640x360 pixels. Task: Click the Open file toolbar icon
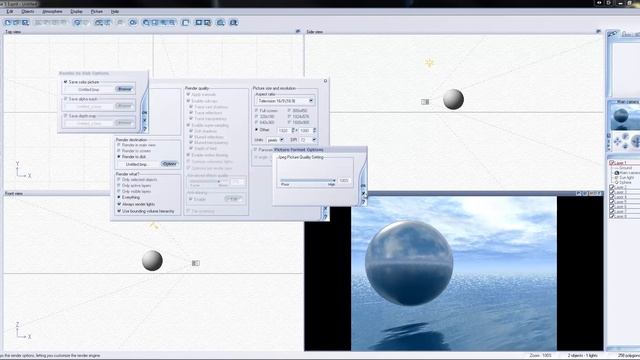[16, 22]
